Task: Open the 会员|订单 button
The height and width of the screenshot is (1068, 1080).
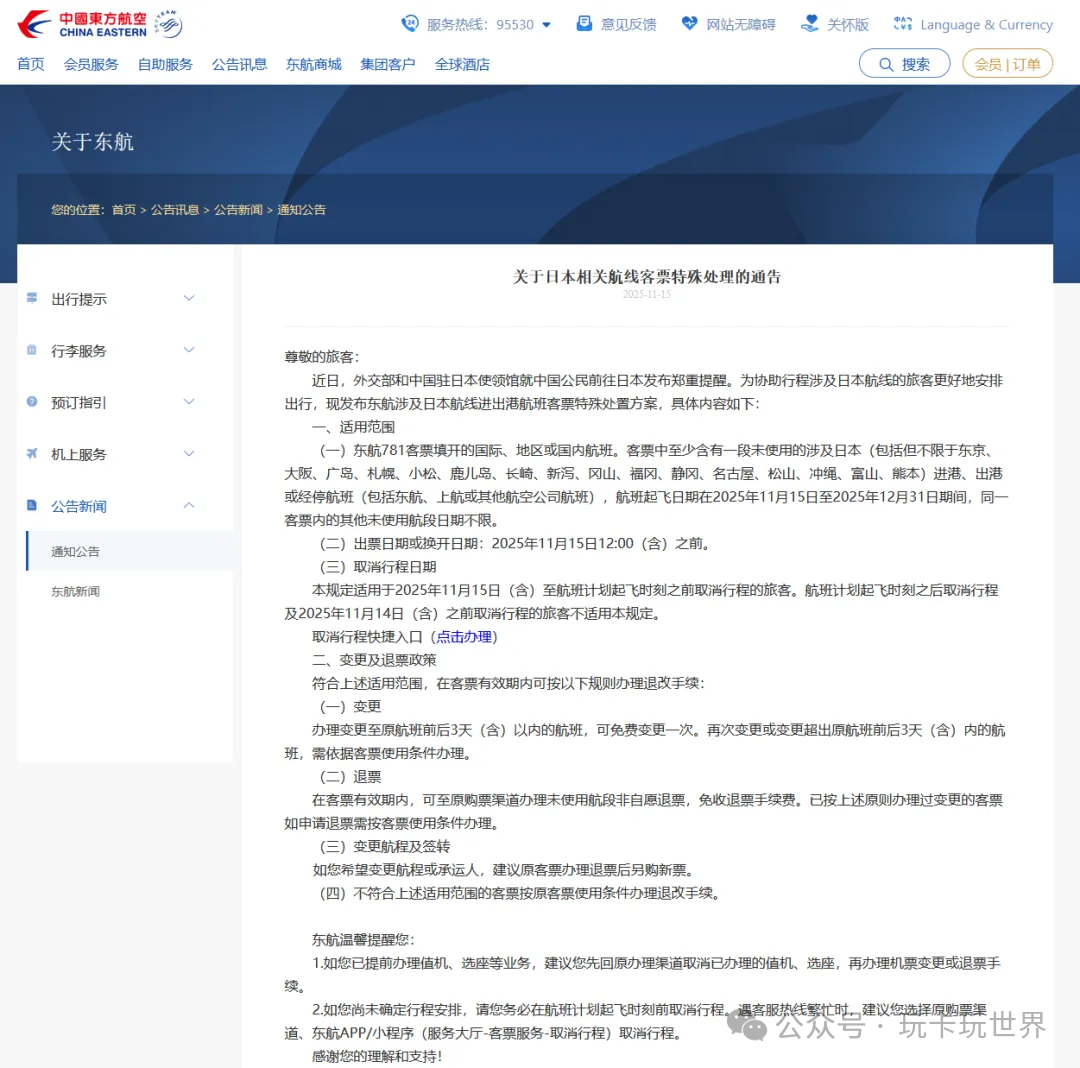Action: 1007,63
